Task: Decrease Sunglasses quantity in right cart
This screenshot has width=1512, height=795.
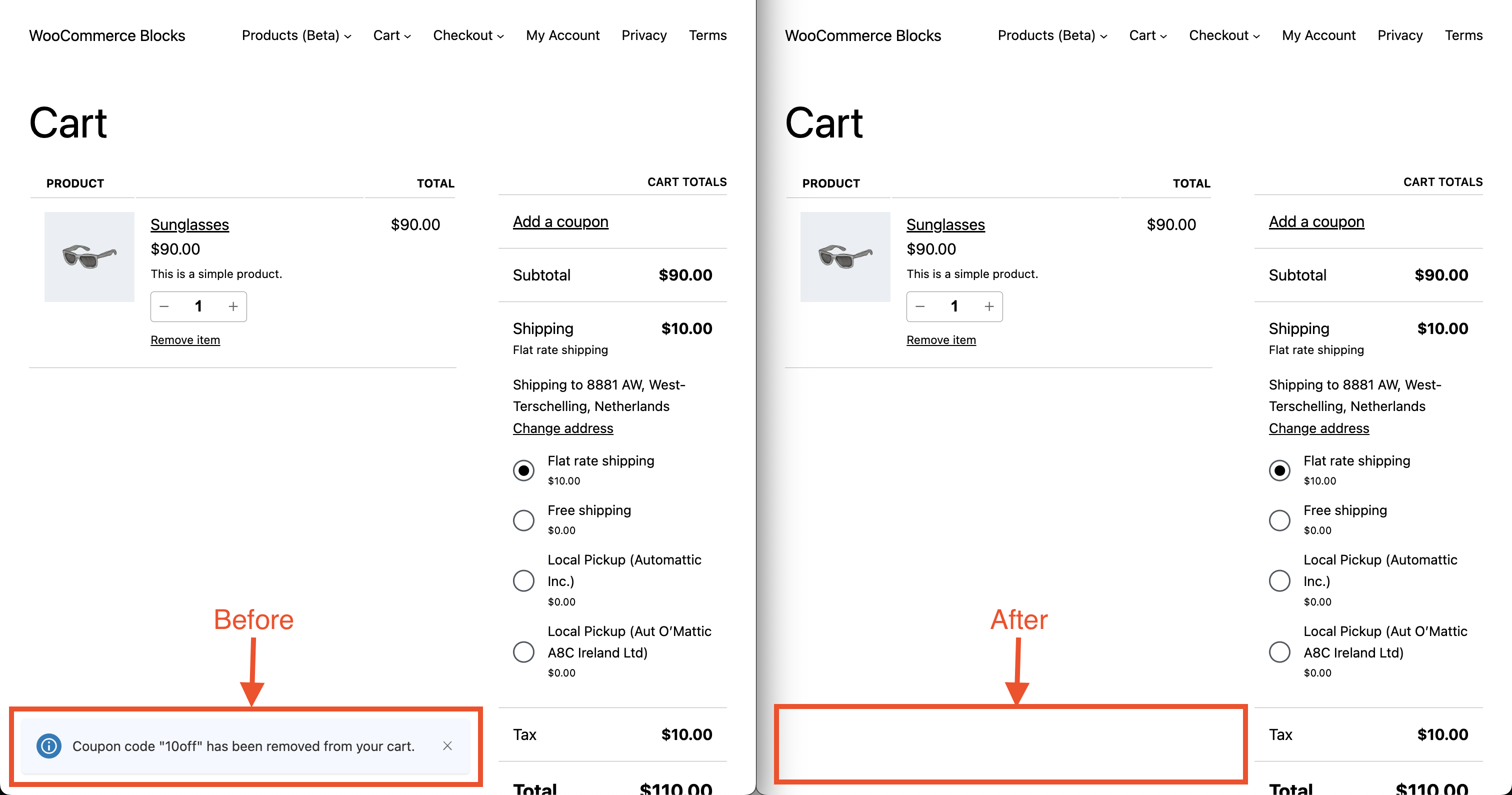Action: click(920, 306)
